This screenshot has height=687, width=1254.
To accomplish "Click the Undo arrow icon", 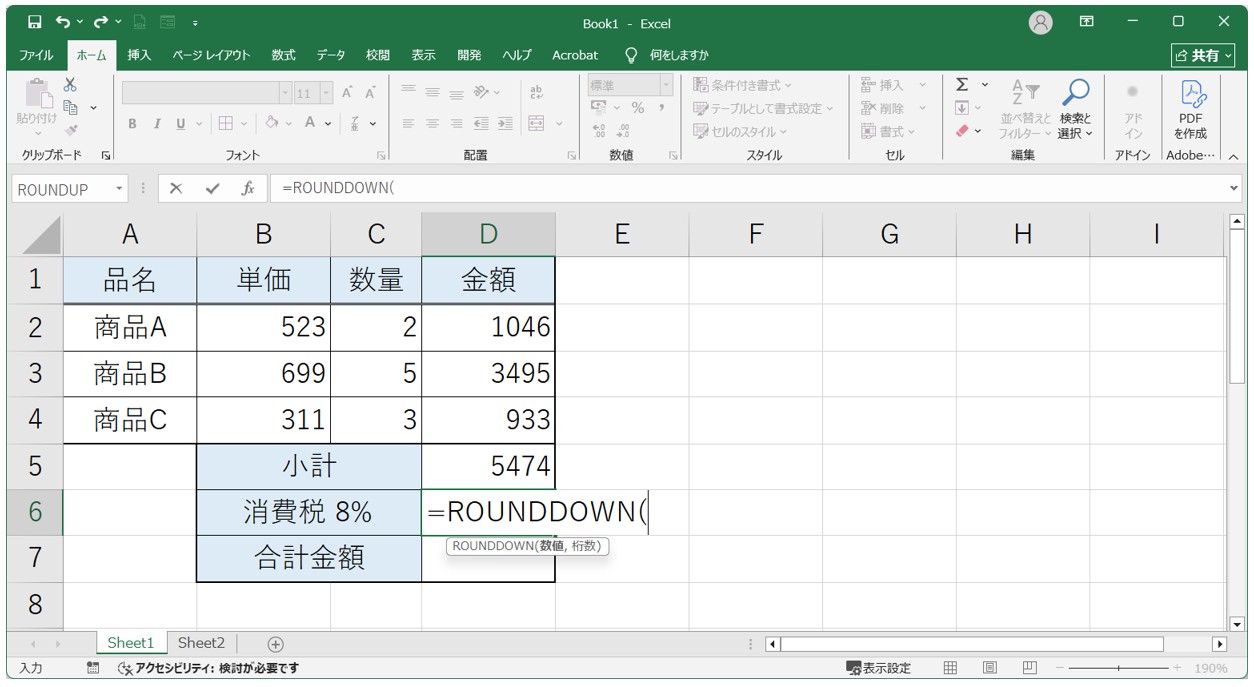I will coord(63,22).
